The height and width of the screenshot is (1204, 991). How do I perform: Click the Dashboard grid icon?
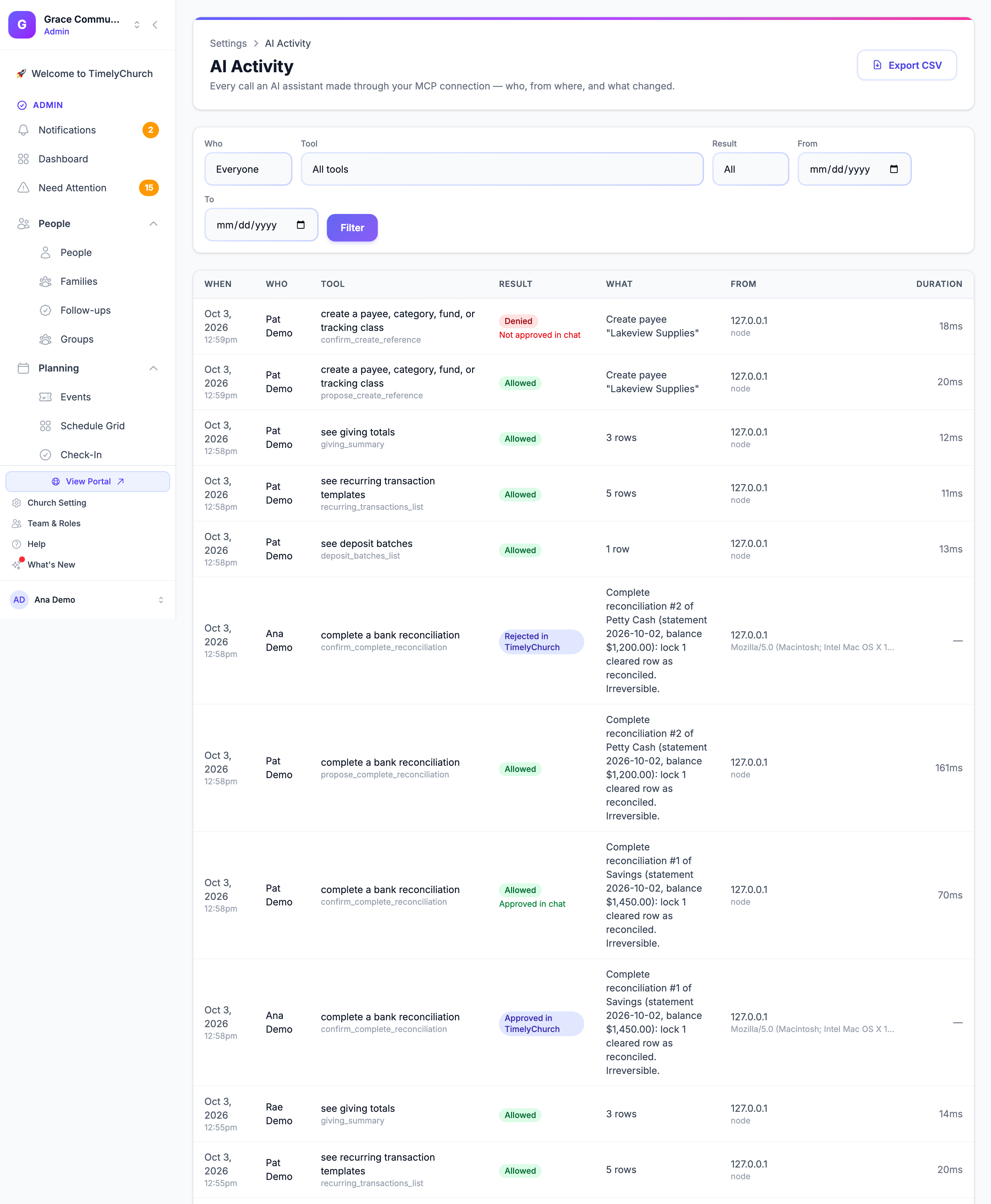(23, 159)
